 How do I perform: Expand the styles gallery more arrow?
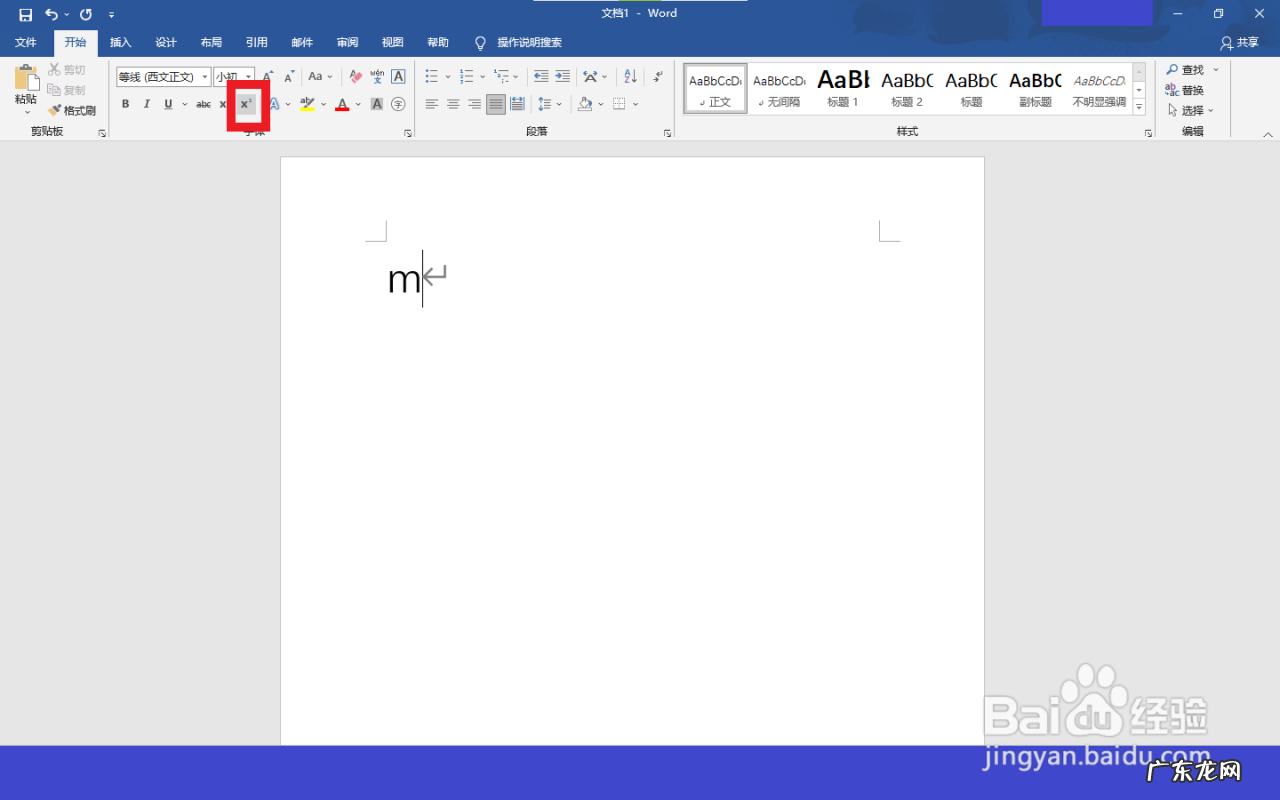pos(1138,107)
